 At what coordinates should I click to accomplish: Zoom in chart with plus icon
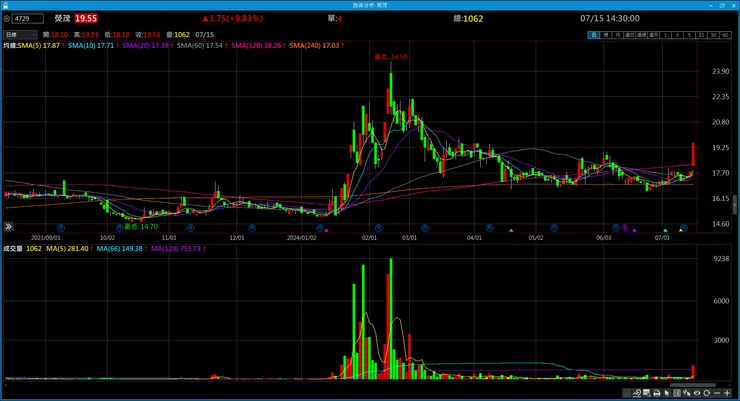pos(727,393)
